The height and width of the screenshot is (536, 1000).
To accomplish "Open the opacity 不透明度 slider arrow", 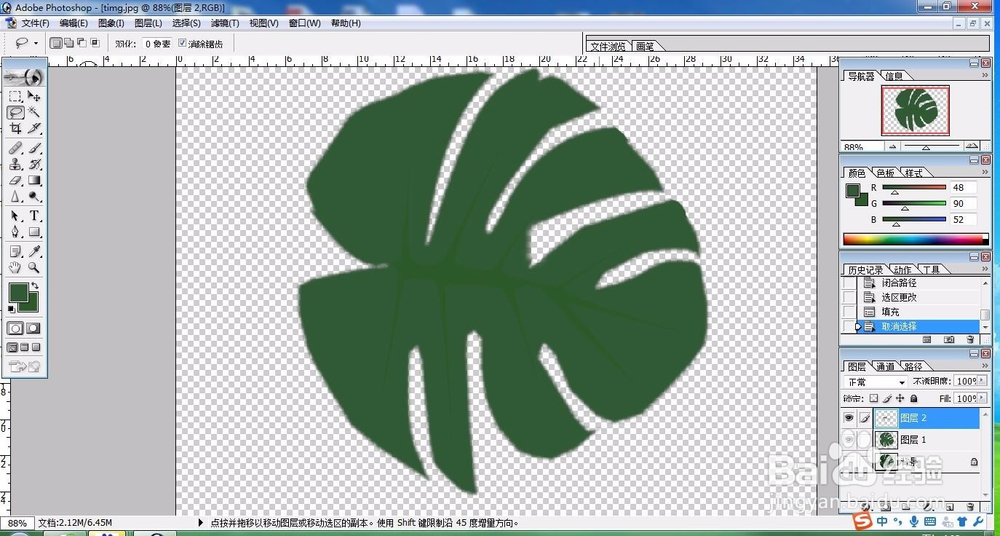I will [x=983, y=382].
